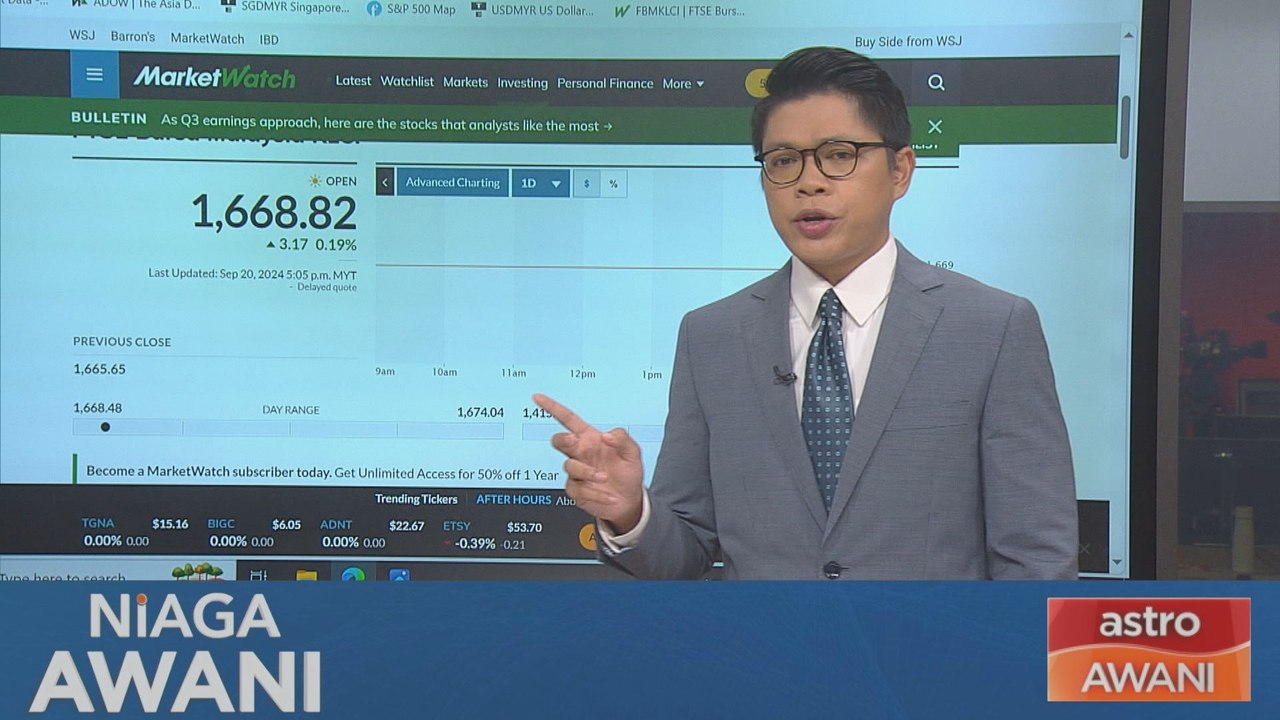Click the day range low 1,668.48
The height and width of the screenshot is (720, 1280).
tap(97, 408)
